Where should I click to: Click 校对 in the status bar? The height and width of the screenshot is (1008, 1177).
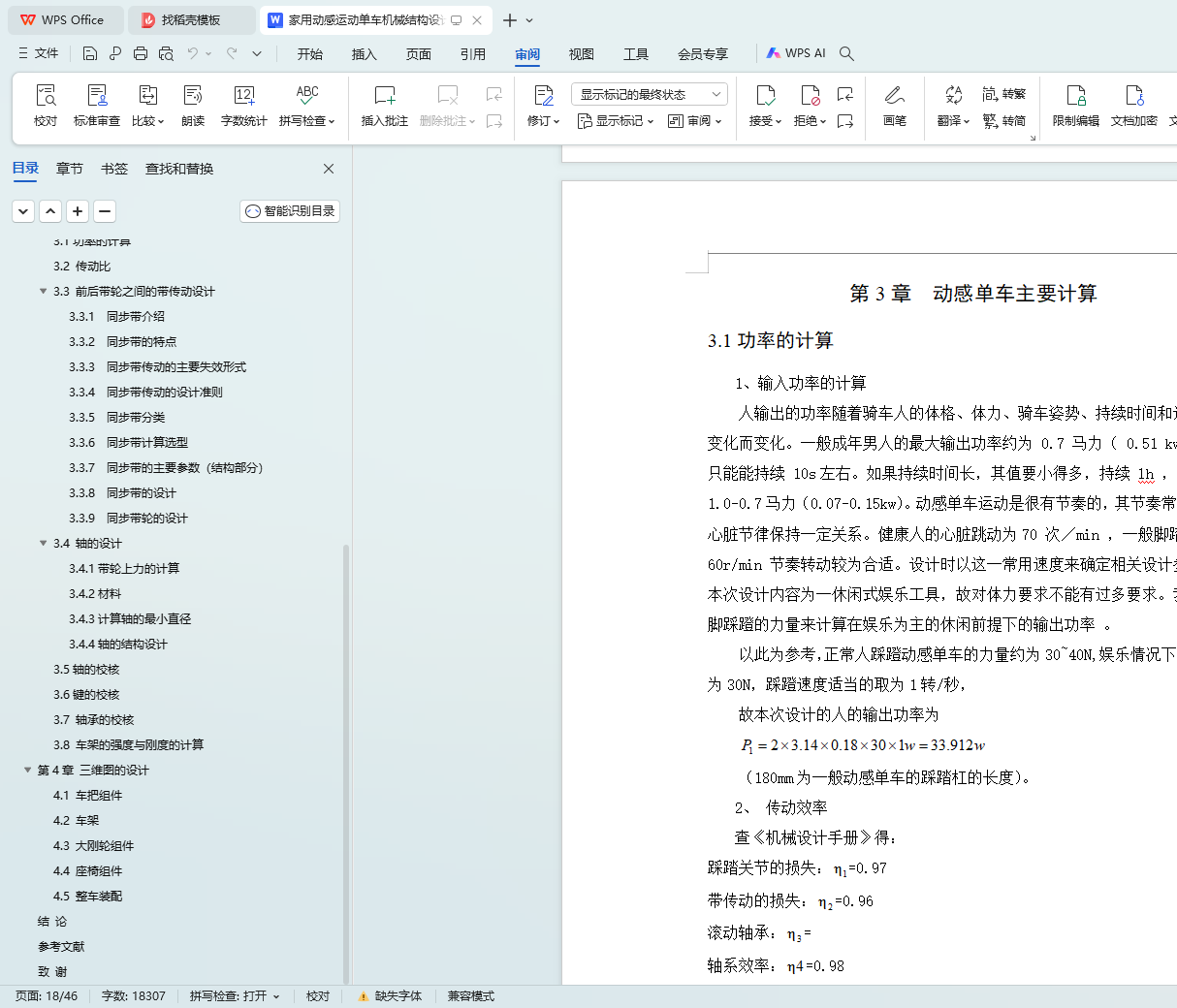click(x=318, y=996)
